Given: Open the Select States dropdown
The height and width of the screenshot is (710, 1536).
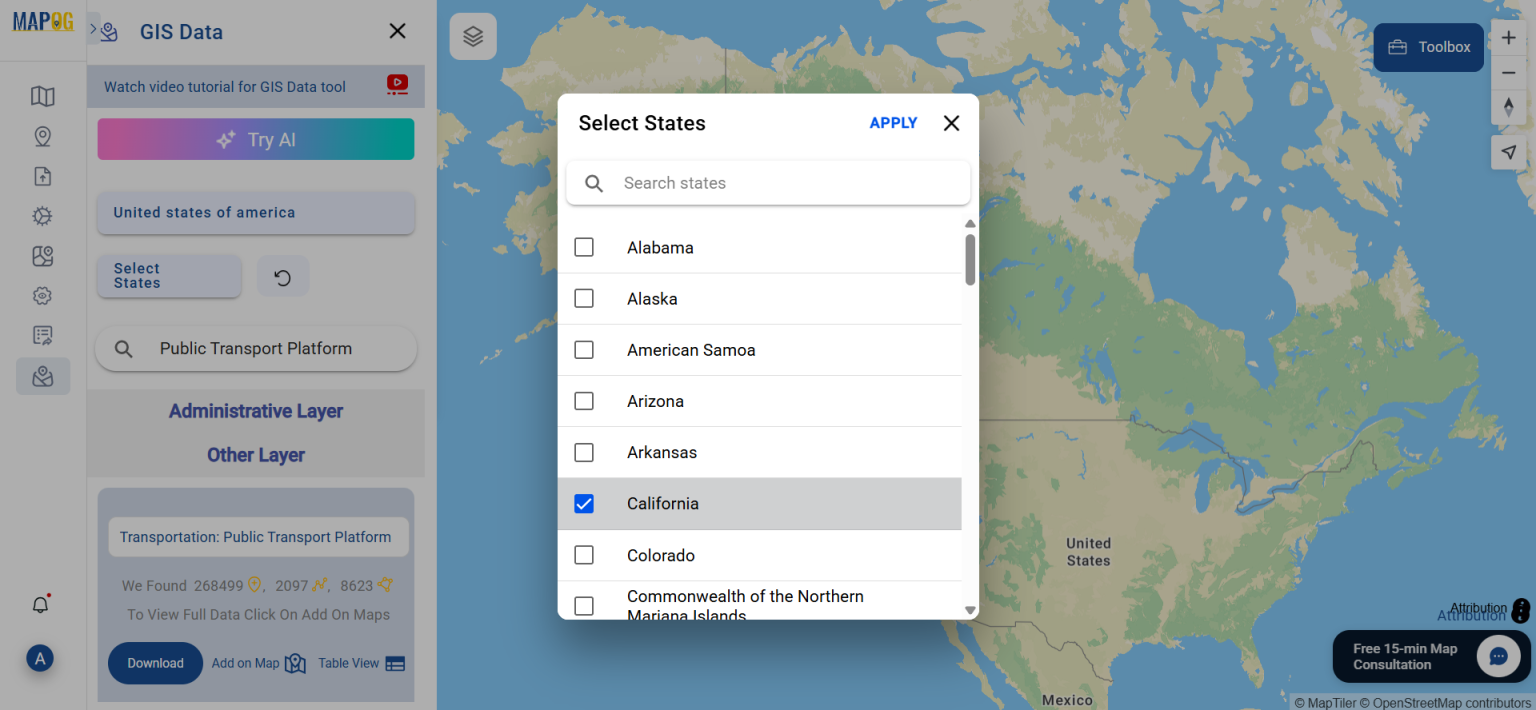Looking at the screenshot, I should (x=169, y=276).
